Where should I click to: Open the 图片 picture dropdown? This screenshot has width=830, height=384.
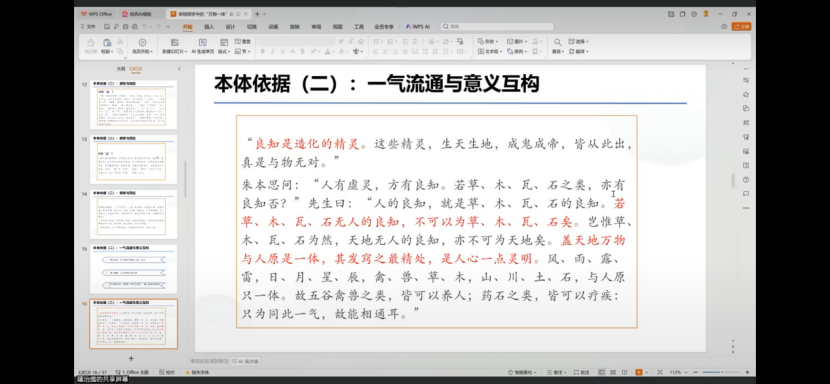tap(517, 41)
